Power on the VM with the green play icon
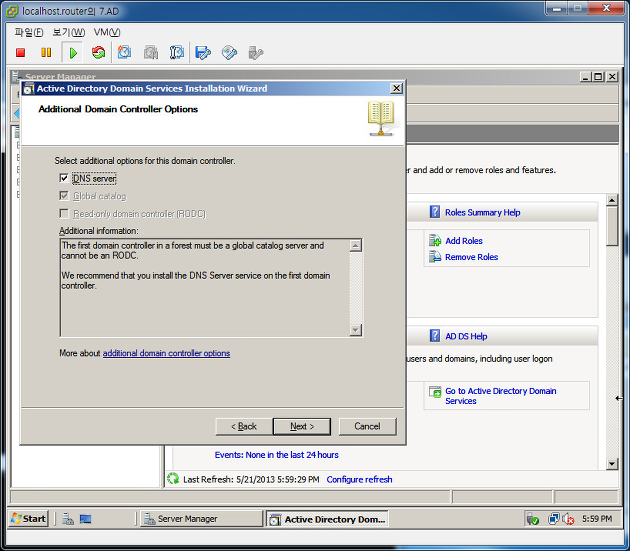Image resolution: width=630 pixels, height=551 pixels. [x=73, y=53]
